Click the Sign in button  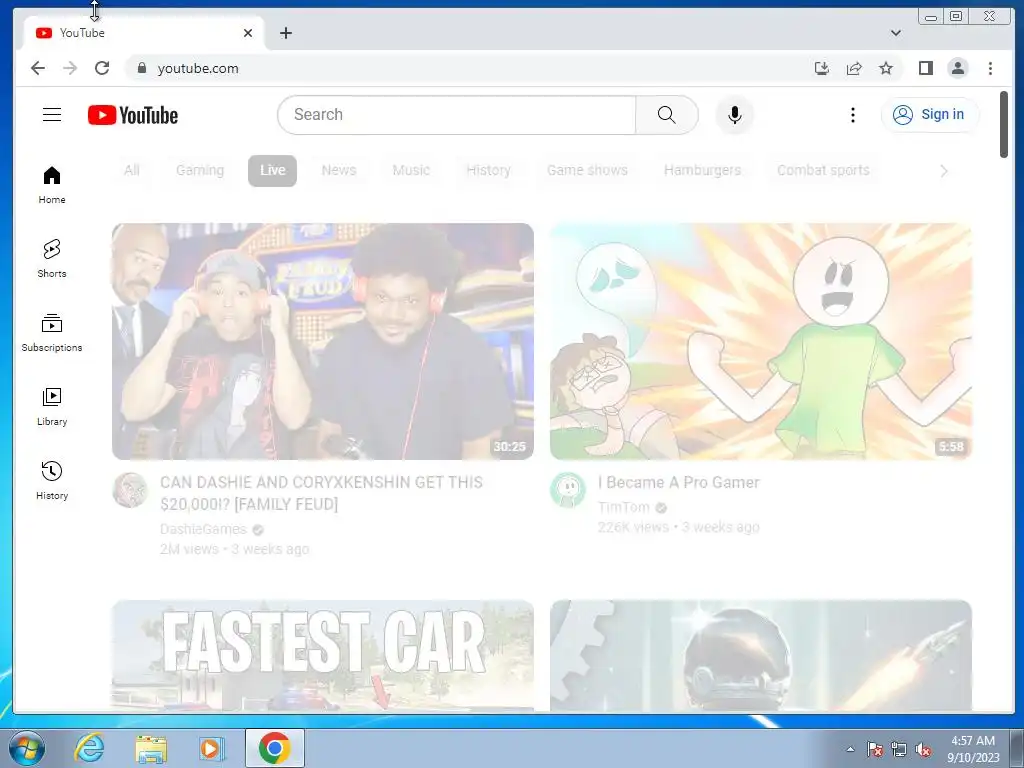930,115
